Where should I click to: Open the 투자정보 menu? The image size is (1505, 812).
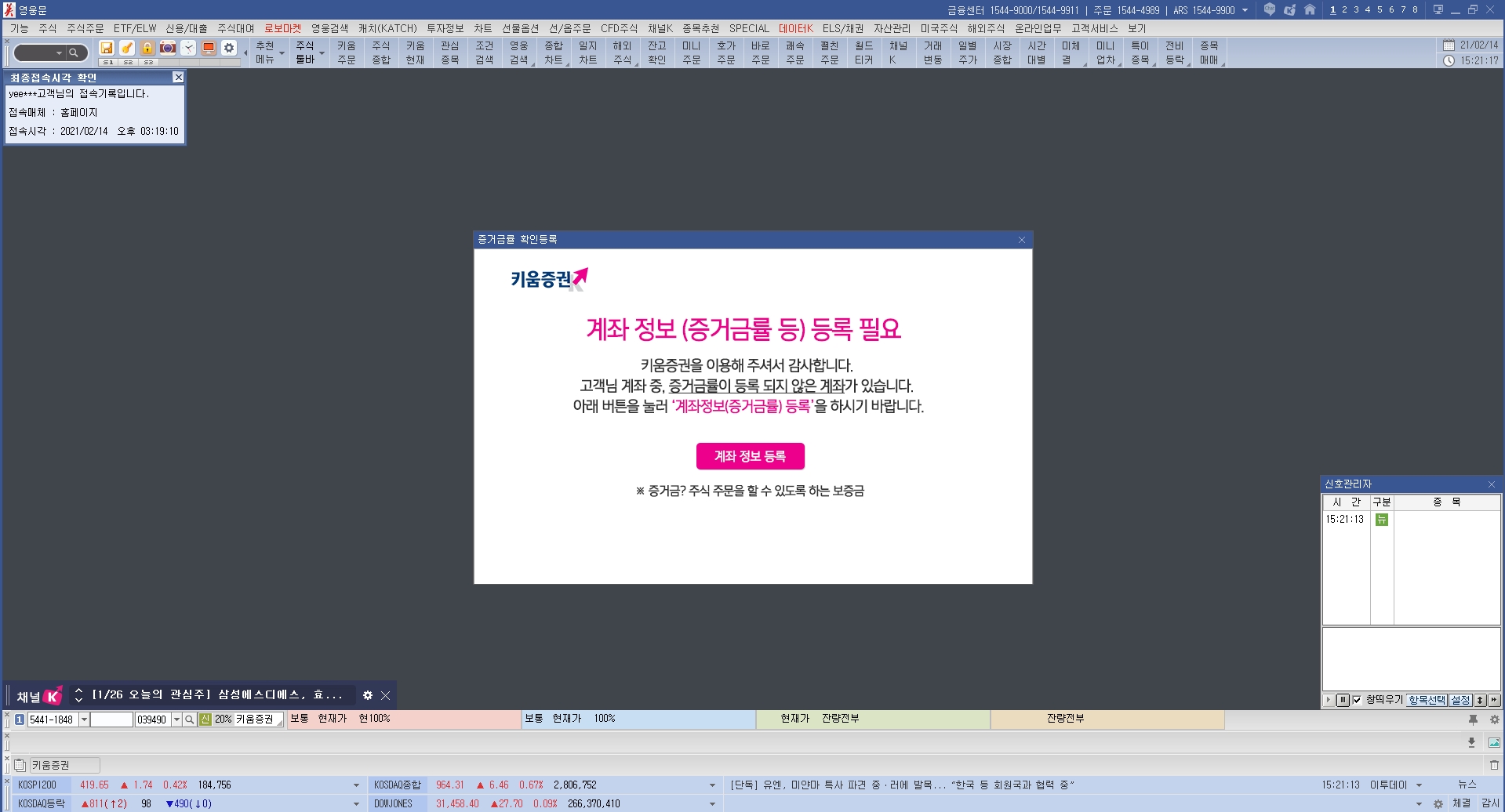click(x=445, y=28)
